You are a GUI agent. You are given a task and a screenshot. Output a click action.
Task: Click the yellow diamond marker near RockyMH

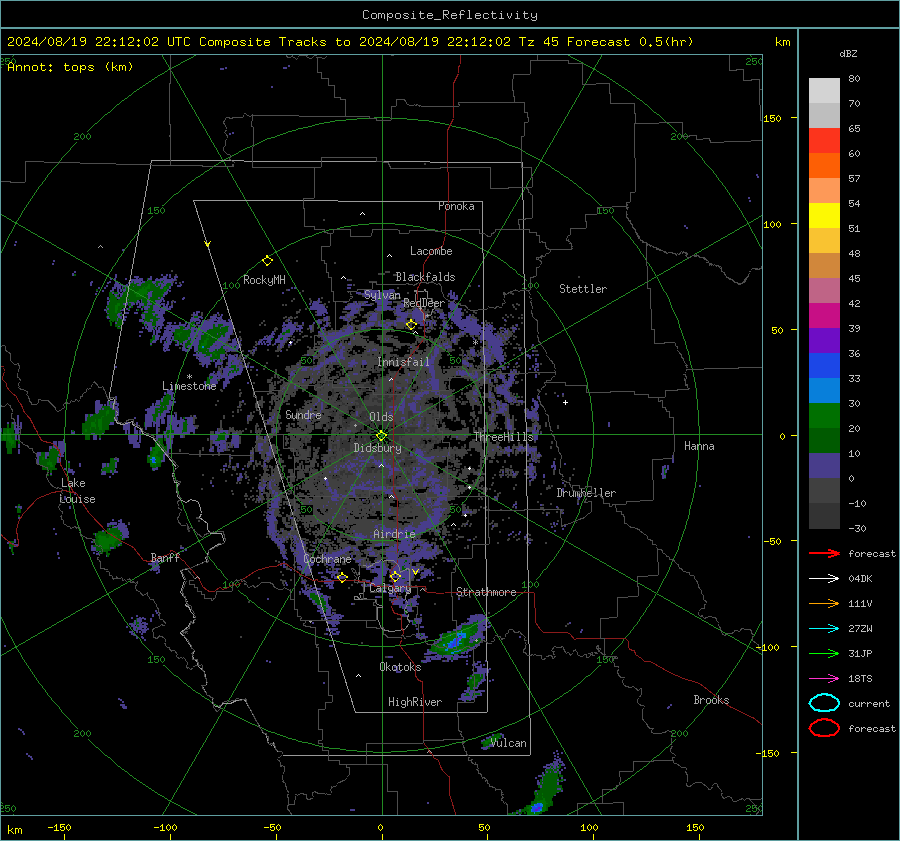pos(267,261)
